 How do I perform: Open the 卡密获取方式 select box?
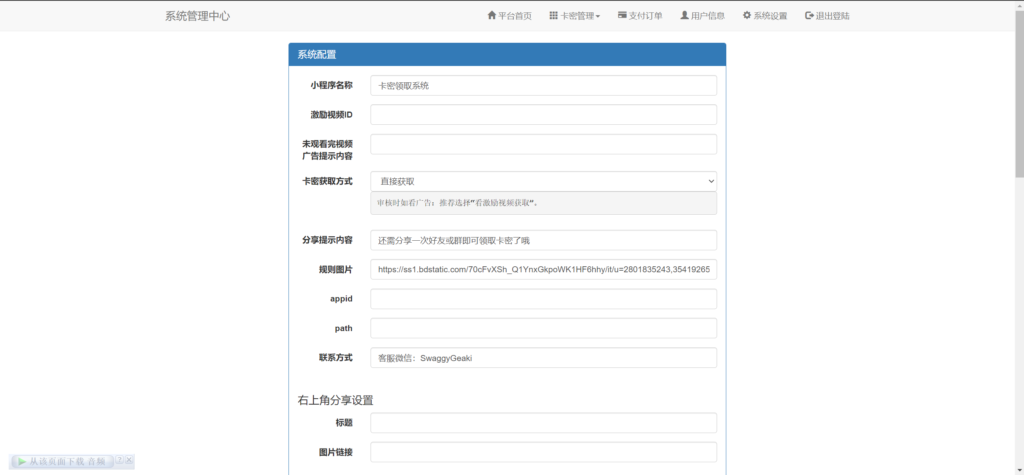tap(543, 181)
